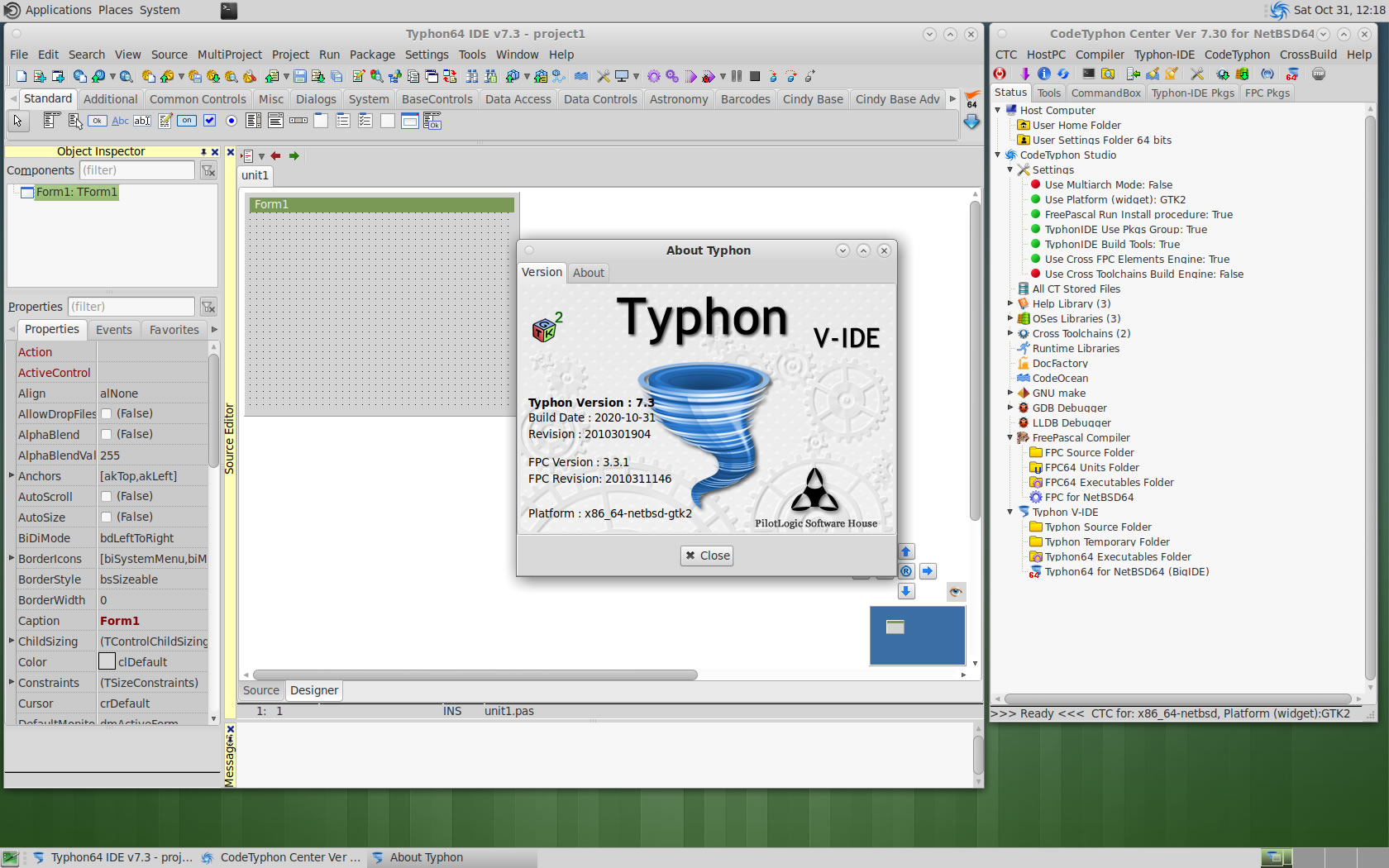
Task: Collapse the Settings tree node
Action: click(x=1010, y=169)
